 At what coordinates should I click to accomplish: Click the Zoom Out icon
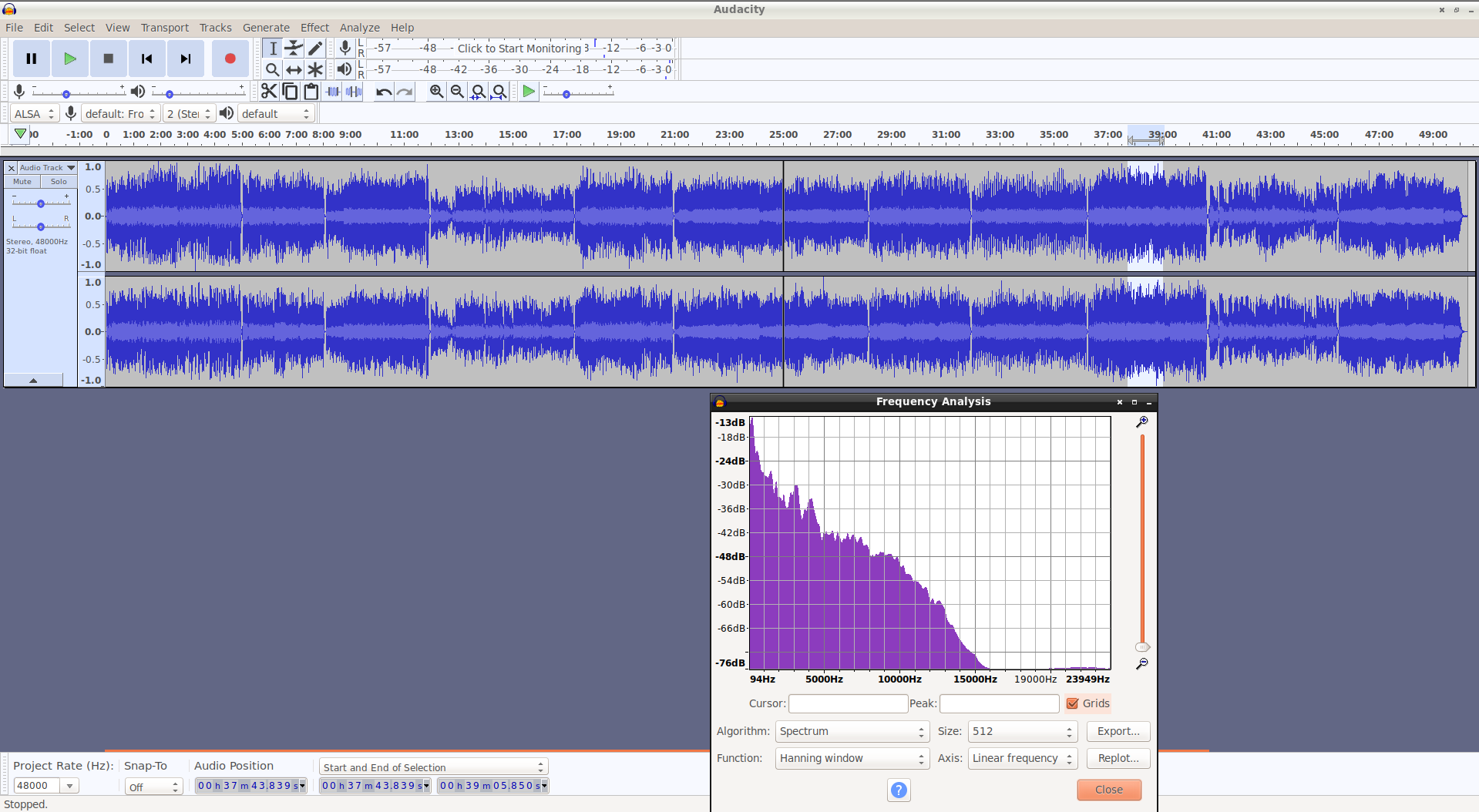click(x=458, y=92)
